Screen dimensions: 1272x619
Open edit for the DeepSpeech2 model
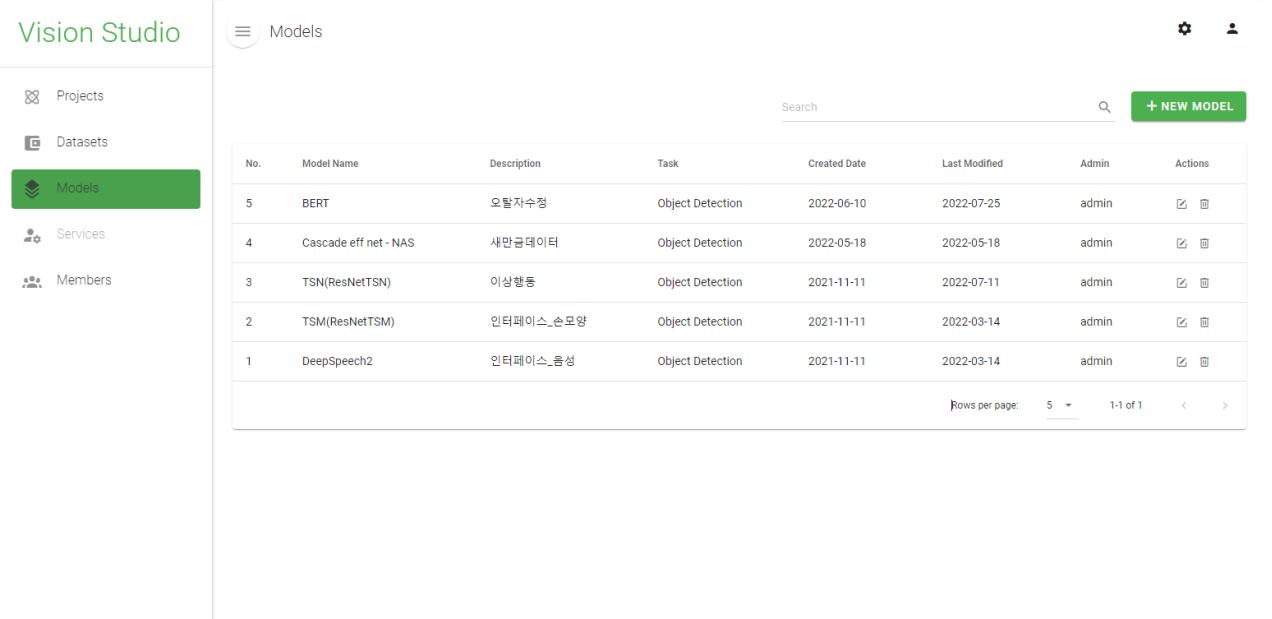(x=1181, y=362)
